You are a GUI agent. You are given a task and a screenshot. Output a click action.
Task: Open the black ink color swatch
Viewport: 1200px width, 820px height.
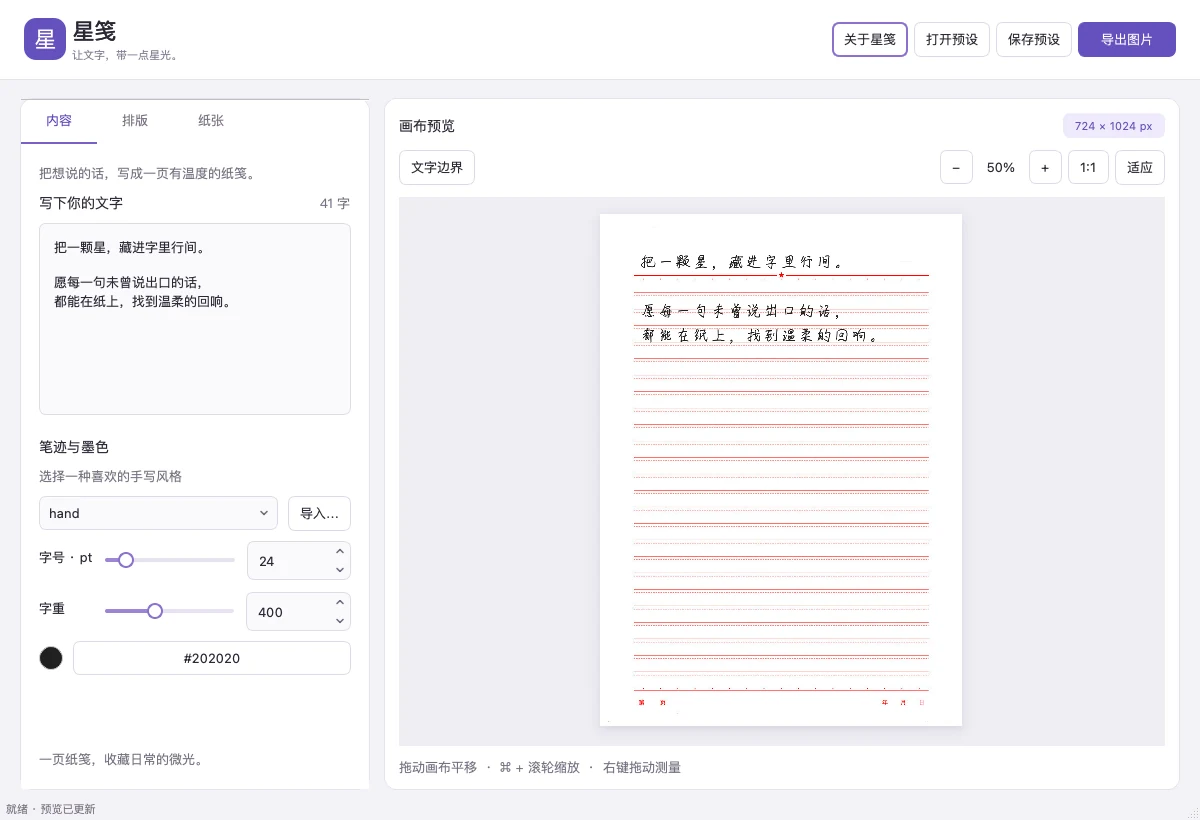(x=51, y=658)
